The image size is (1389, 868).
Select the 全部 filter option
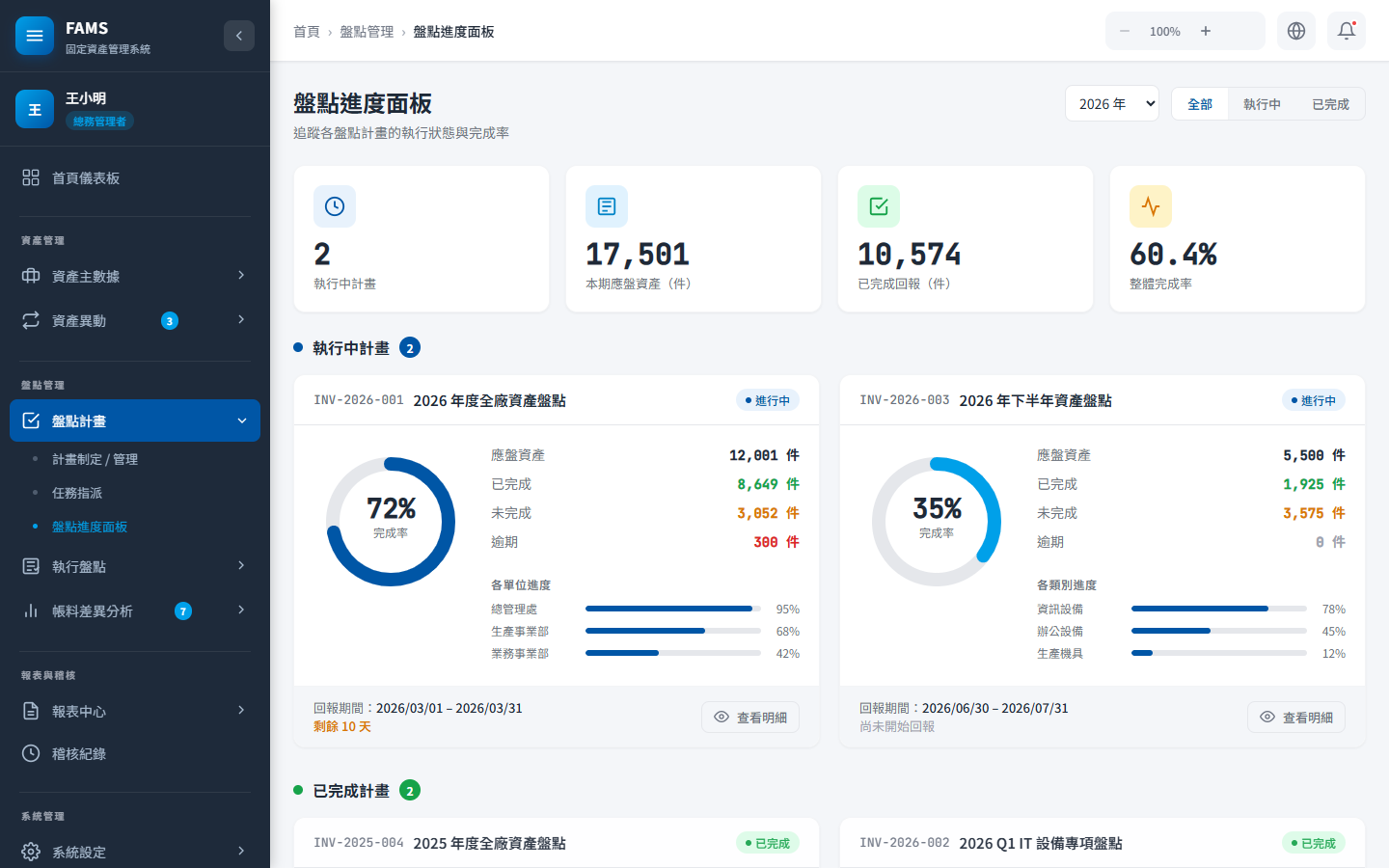point(1200,104)
